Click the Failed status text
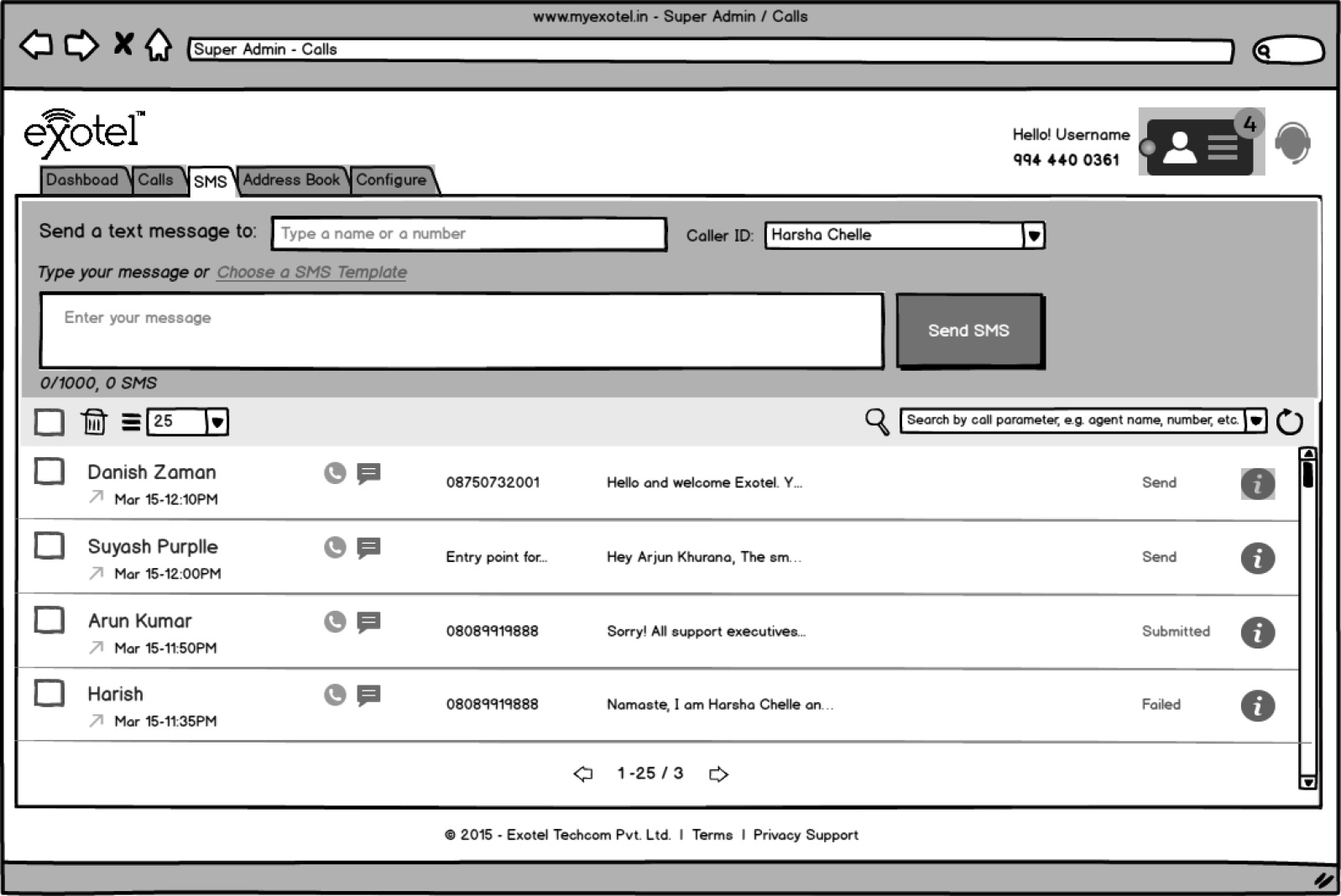The height and width of the screenshot is (896, 1341). coord(1161,705)
